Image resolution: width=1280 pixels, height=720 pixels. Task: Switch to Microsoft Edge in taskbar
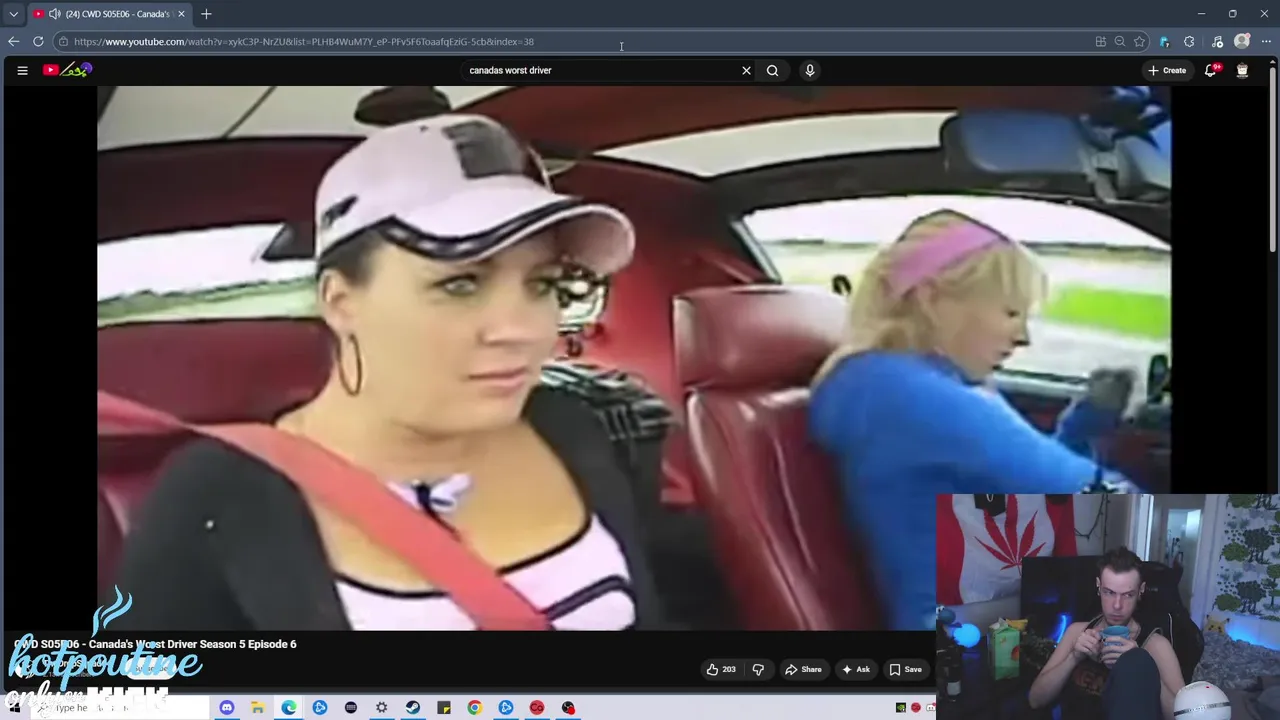(x=288, y=708)
